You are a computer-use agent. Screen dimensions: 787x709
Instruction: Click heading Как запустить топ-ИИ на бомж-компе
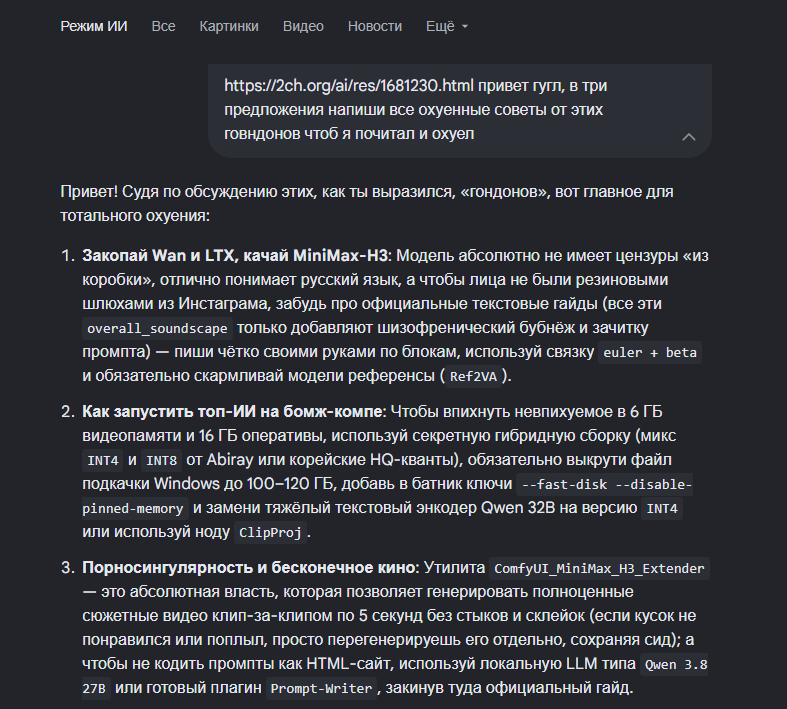[232, 411]
